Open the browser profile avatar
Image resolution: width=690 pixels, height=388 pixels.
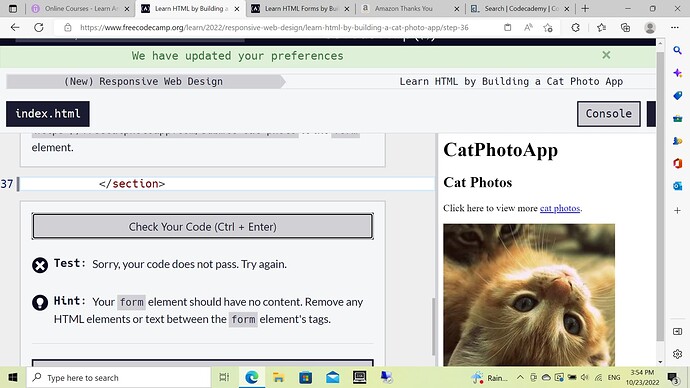(x=650, y=27)
